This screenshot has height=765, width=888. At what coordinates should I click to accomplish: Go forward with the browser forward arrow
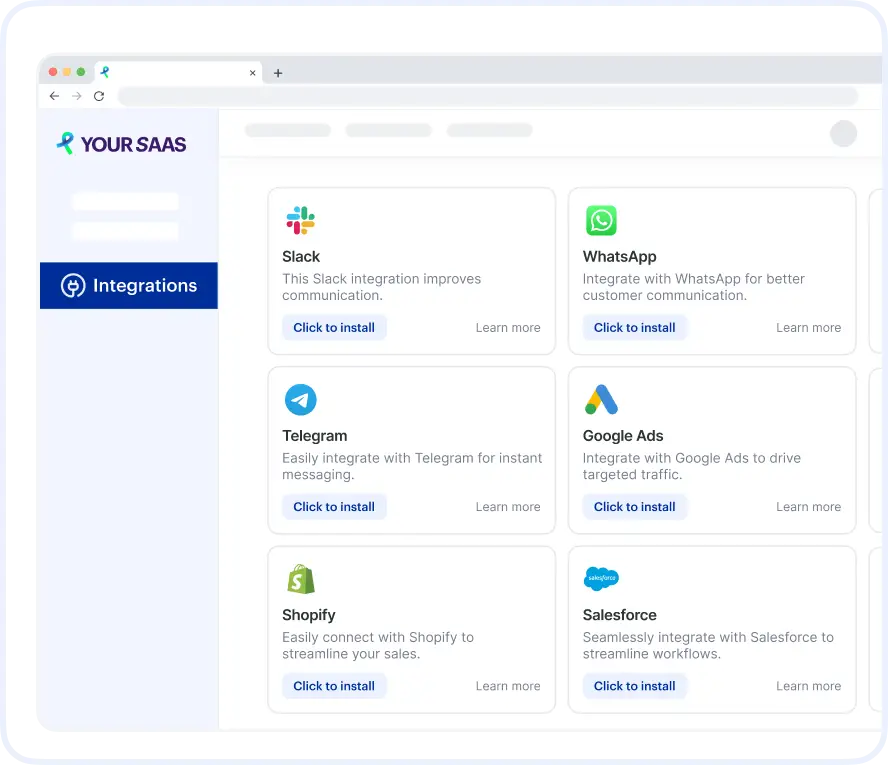tap(76, 96)
